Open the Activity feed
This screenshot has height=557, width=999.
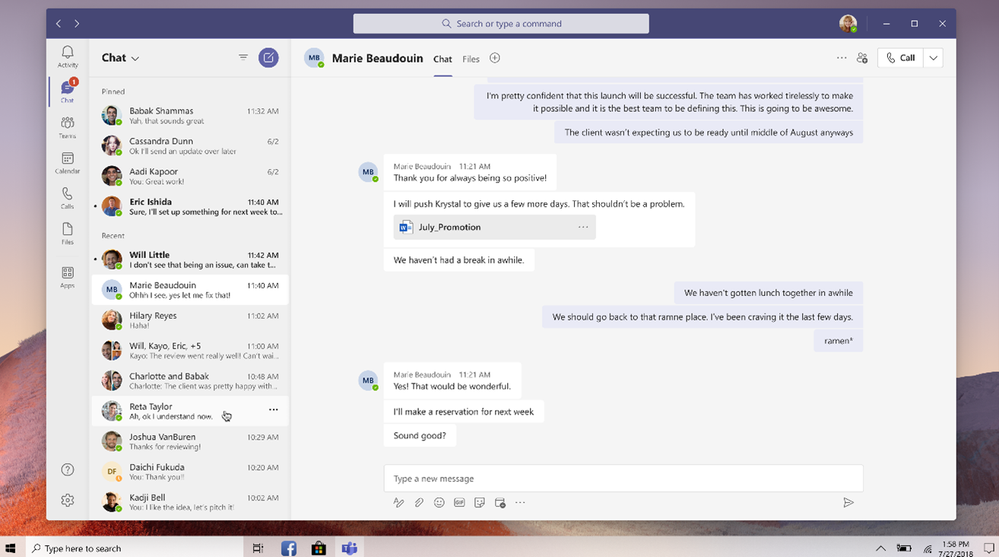[68, 56]
